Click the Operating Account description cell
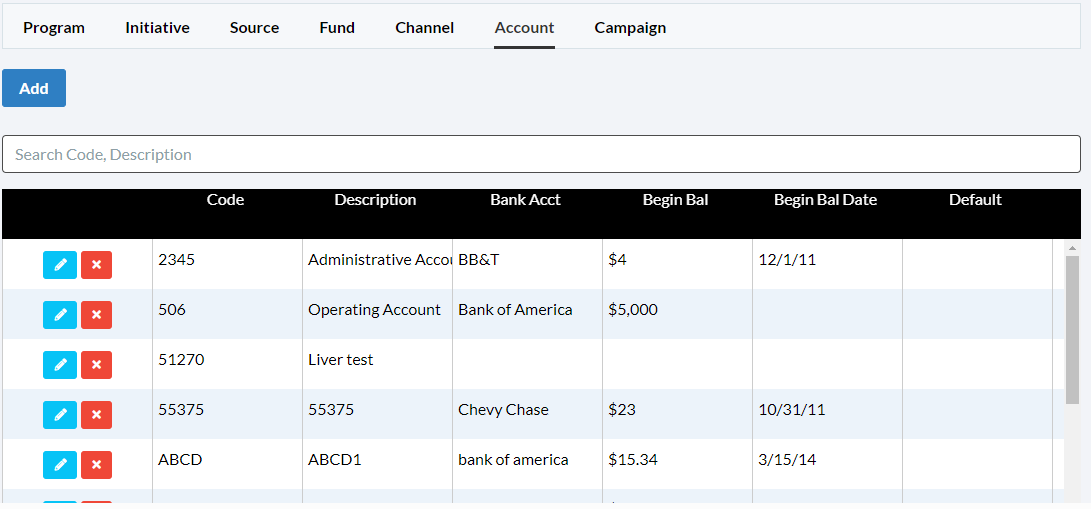The width and height of the screenshot is (1091, 509). 378,314
